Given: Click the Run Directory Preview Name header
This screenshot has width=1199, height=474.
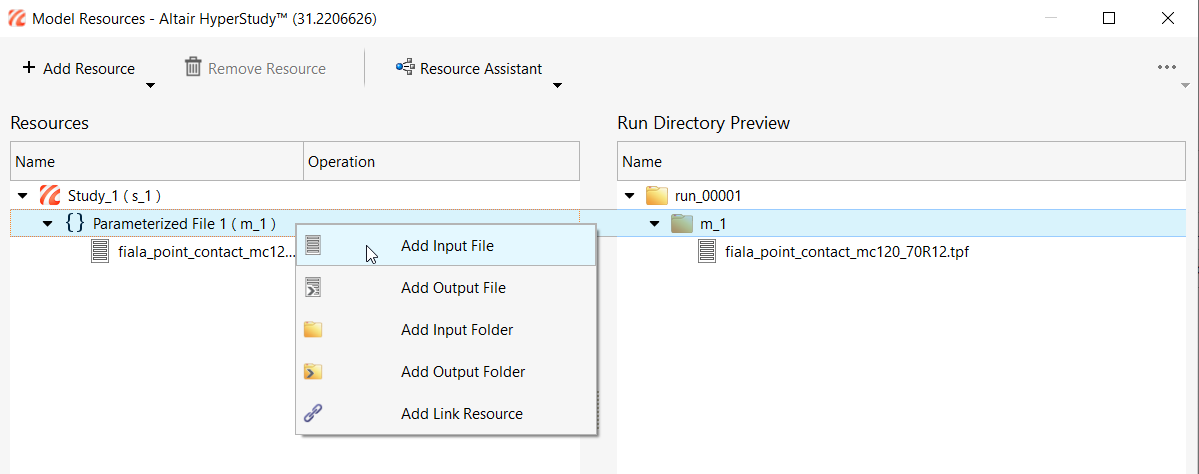Looking at the screenshot, I should coord(901,162).
